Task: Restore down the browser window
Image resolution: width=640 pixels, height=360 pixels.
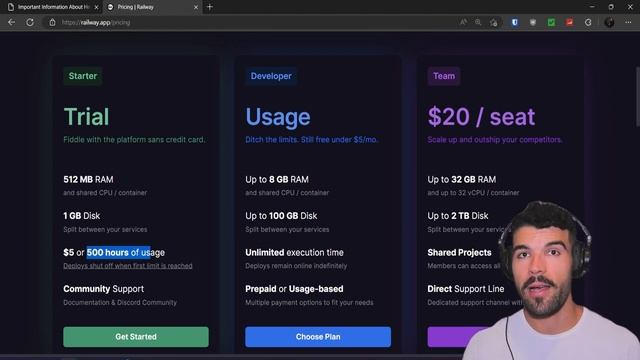Action: pos(611,7)
